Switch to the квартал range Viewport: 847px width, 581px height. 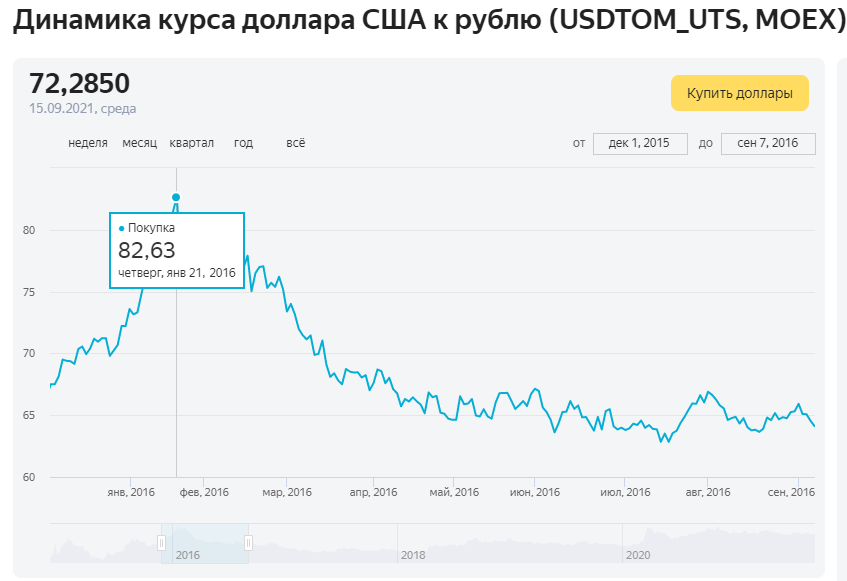tap(191, 143)
